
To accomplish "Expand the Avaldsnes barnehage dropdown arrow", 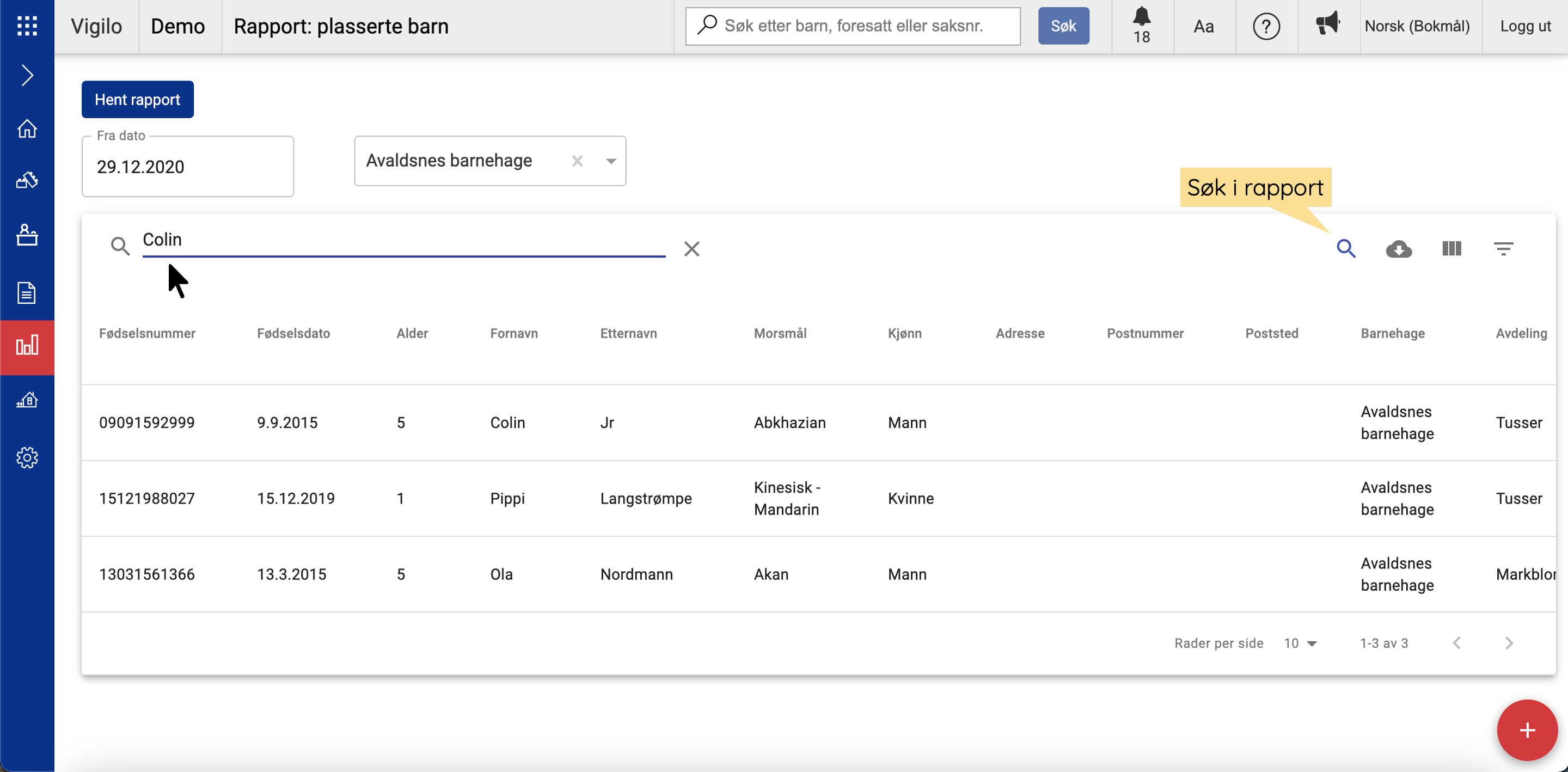I will coord(610,161).
